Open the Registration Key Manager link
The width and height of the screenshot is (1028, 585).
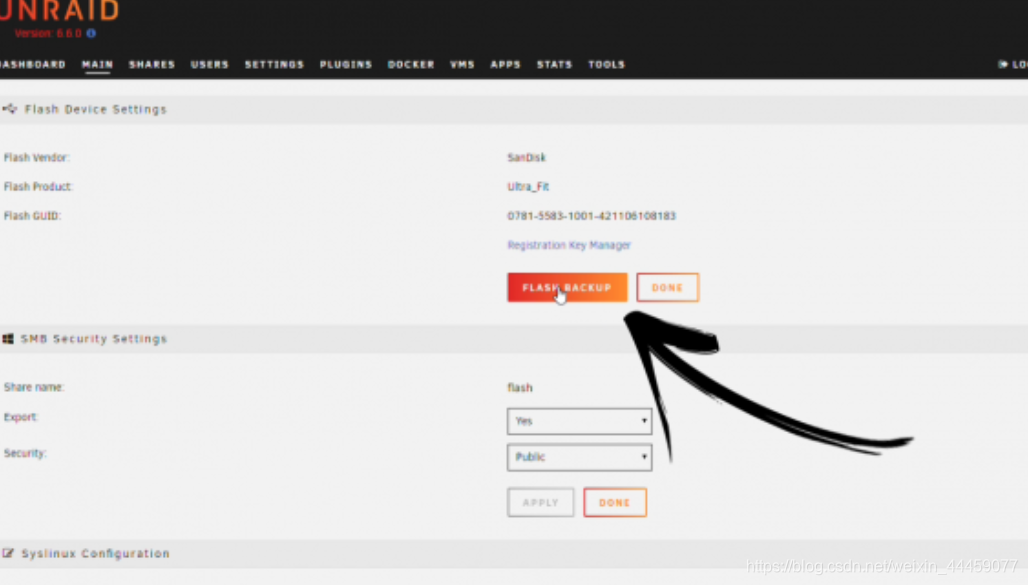click(568, 245)
